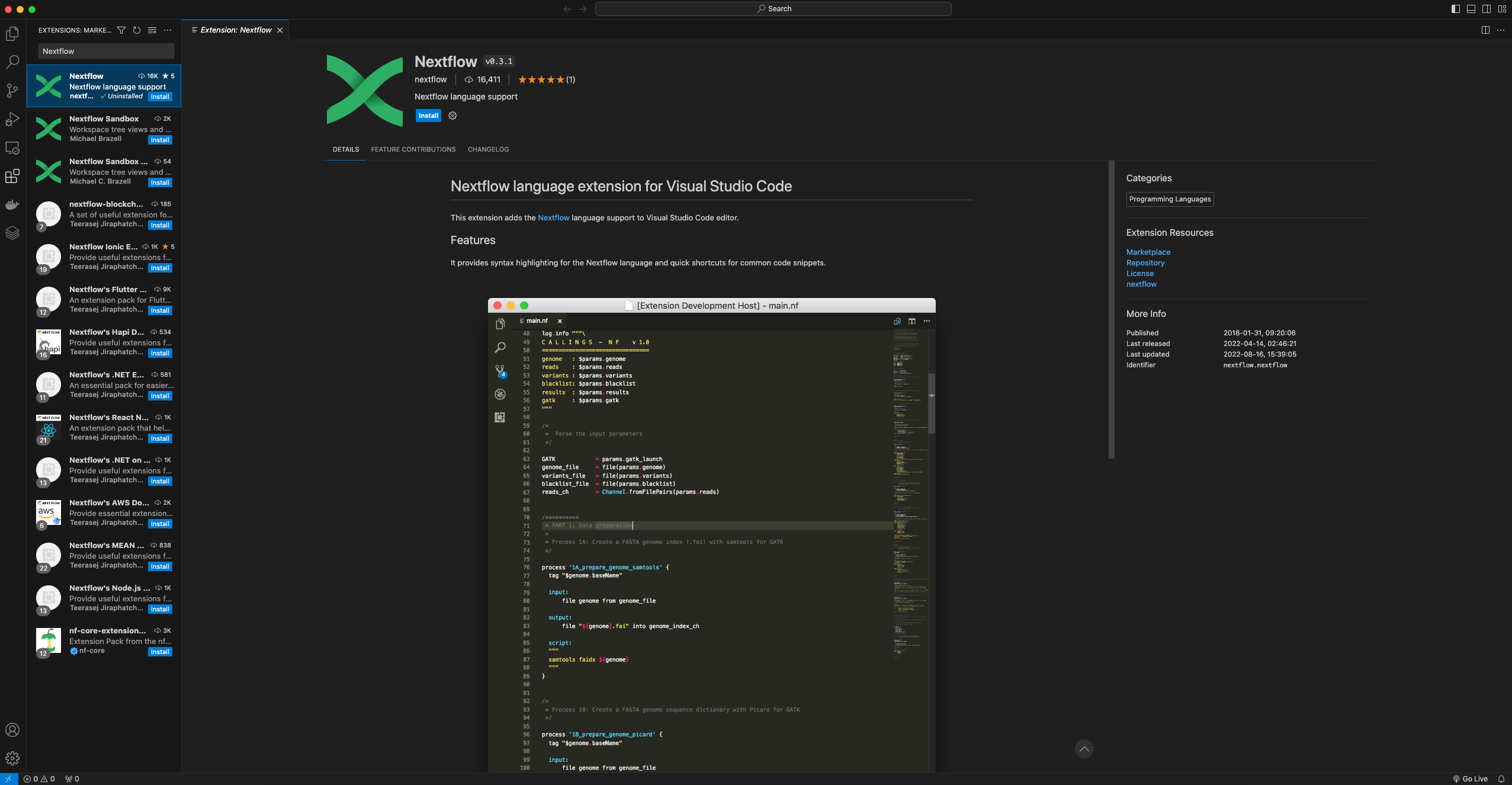Click the nextflow publisher name under title

(x=431, y=79)
